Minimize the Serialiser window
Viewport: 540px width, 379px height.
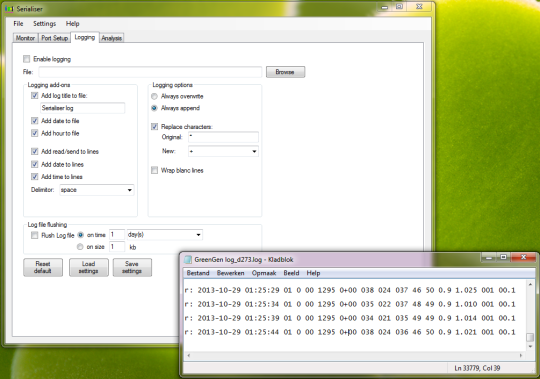pos(385,7)
